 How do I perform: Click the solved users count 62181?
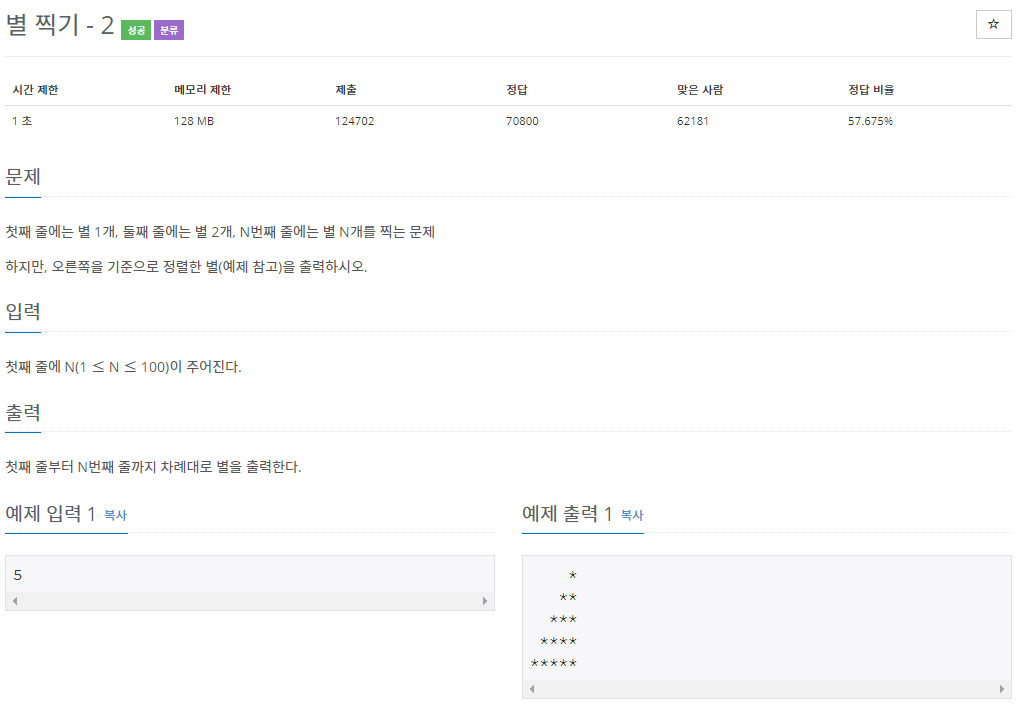693,121
